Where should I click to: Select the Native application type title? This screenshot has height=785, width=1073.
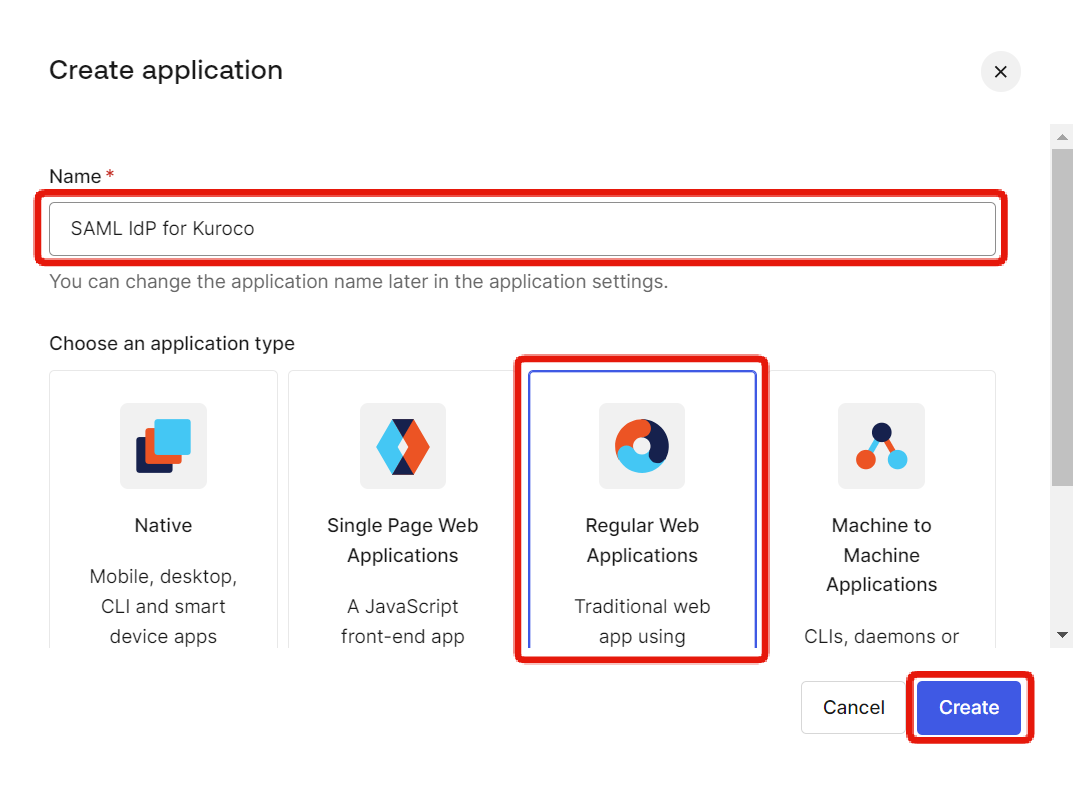163,526
